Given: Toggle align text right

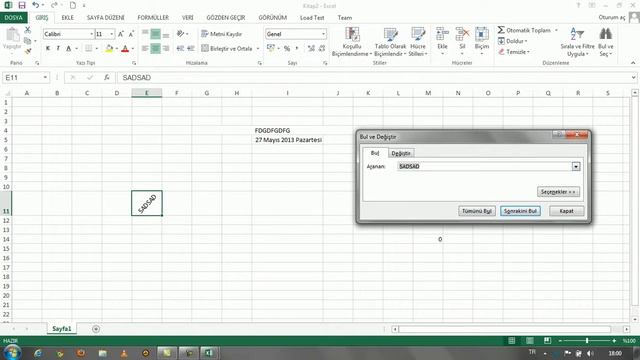Looking at the screenshot, I should [166, 49].
